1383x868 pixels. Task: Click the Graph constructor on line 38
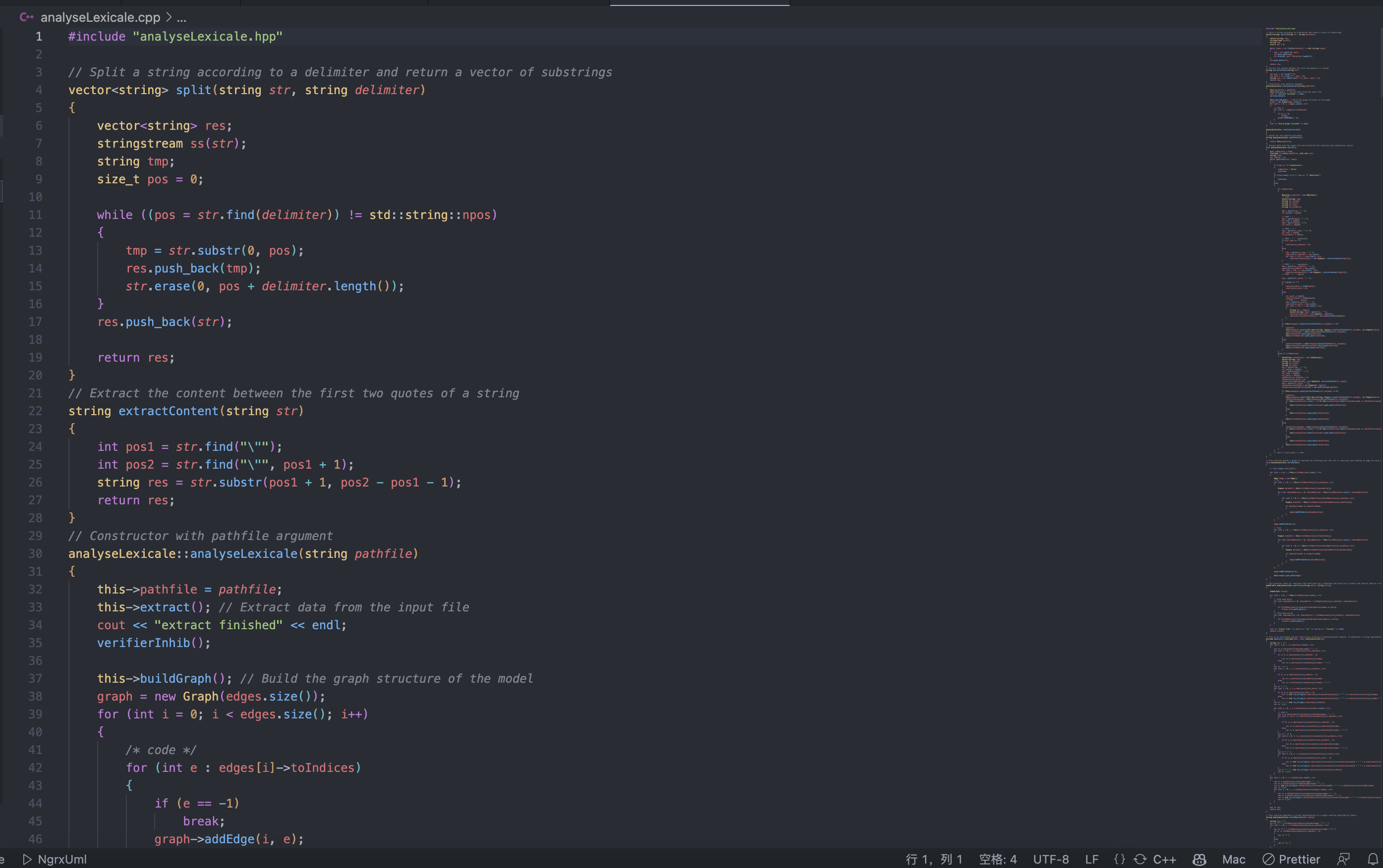(200, 697)
